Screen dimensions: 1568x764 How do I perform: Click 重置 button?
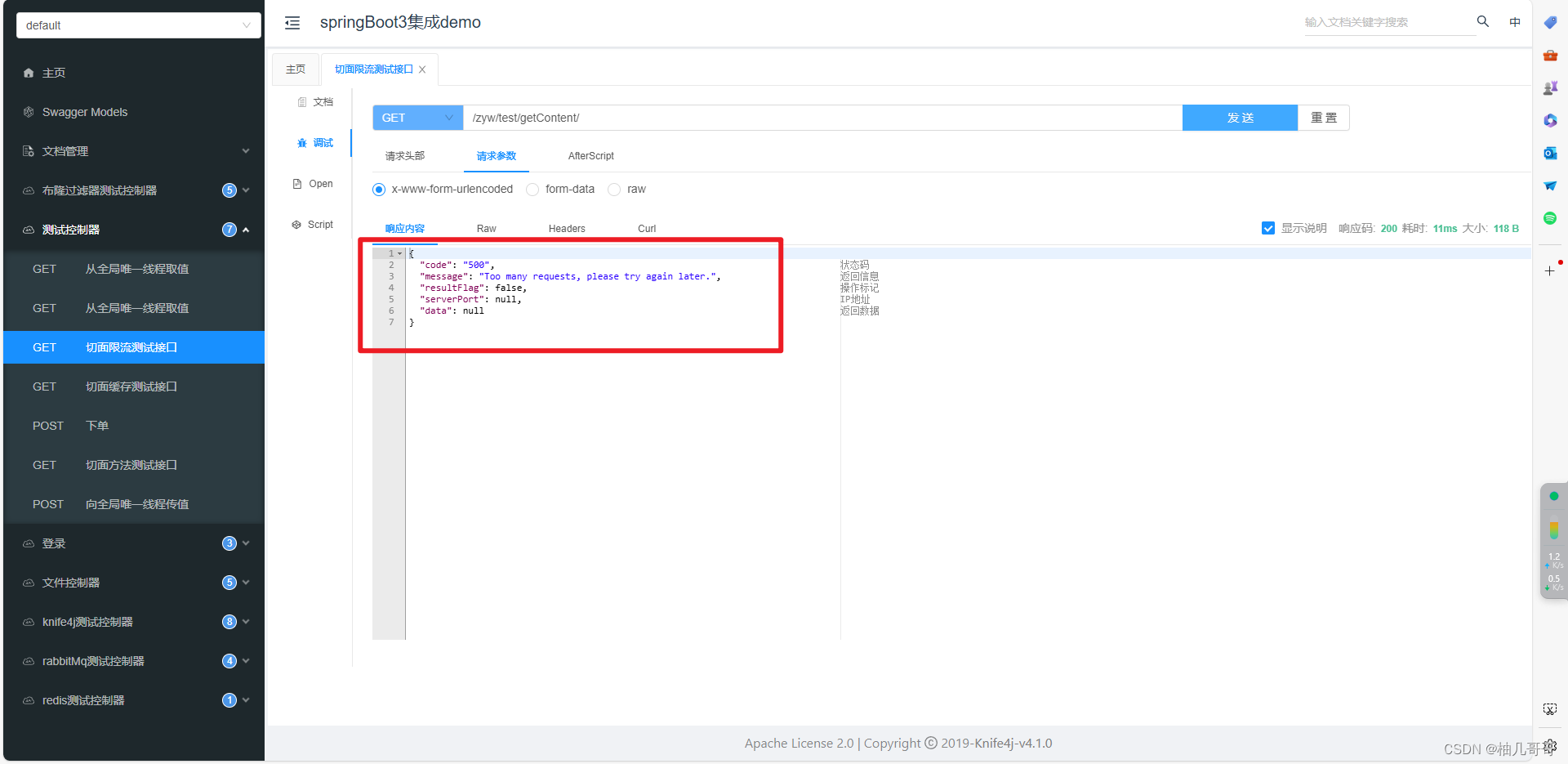pyautogui.click(x=1324, y=118)
